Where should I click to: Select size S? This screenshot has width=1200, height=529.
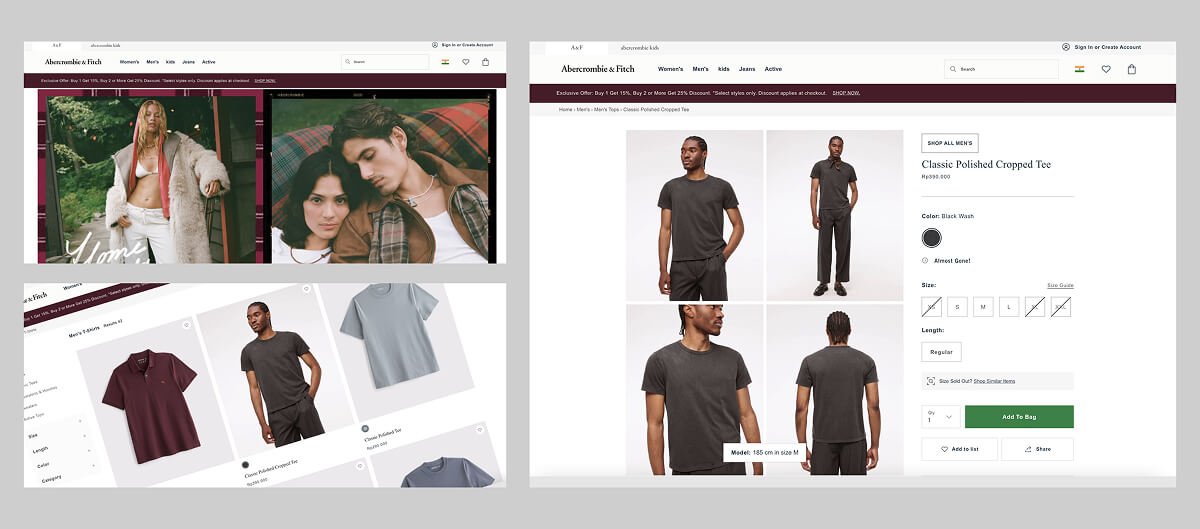click(957, 307)
